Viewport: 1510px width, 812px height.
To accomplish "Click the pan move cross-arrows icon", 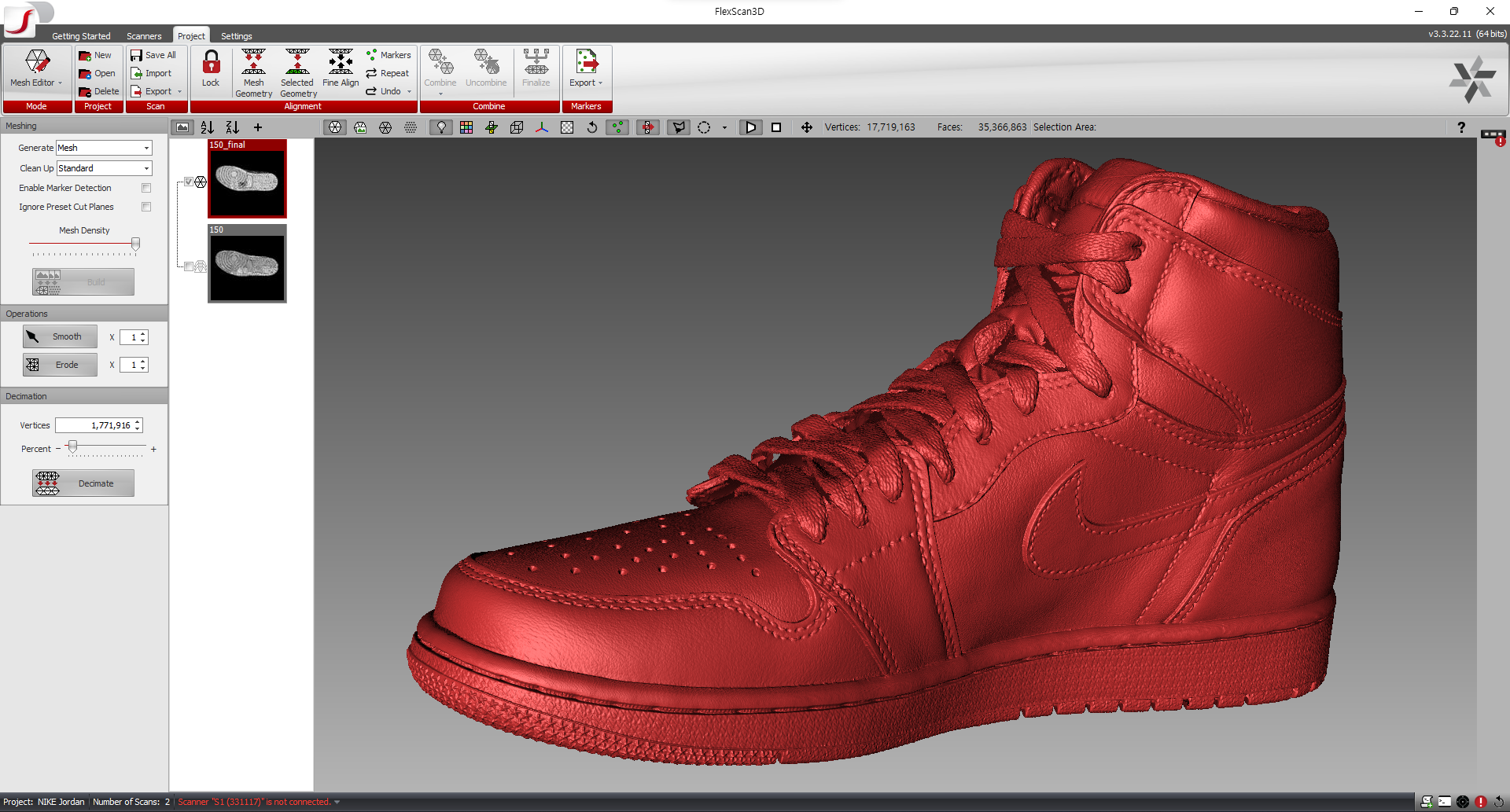I will coord(807,127).
